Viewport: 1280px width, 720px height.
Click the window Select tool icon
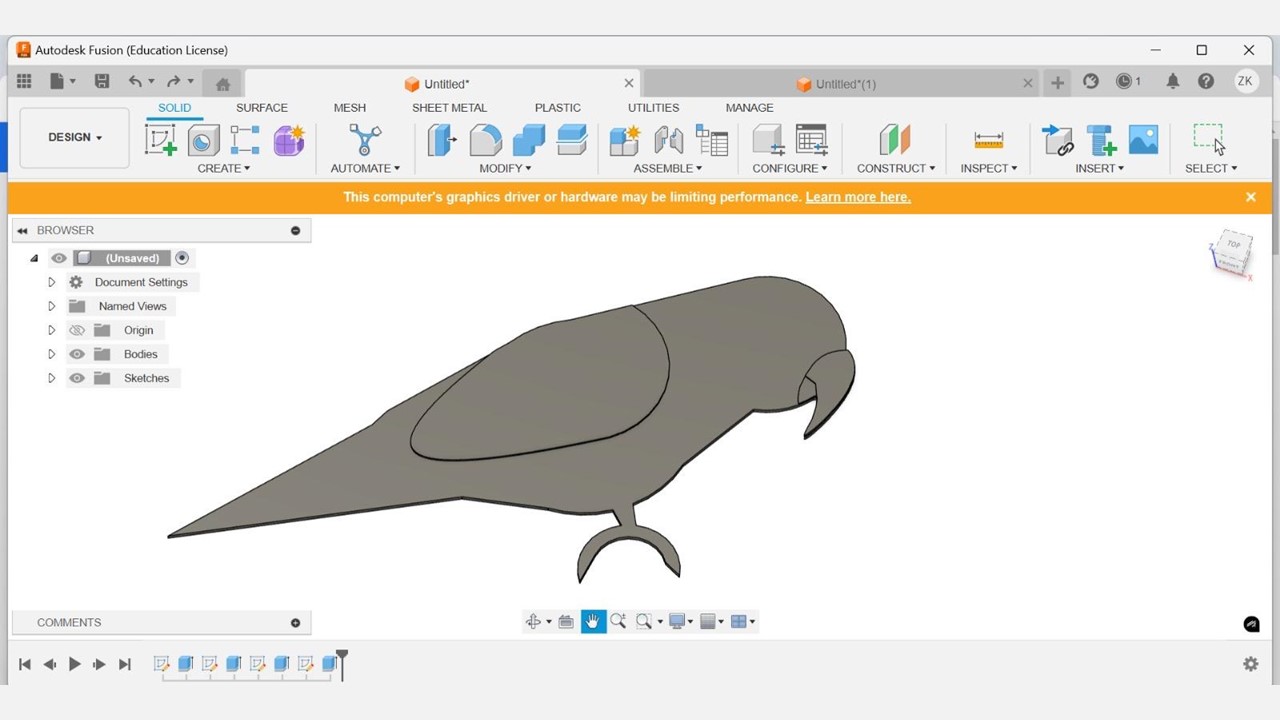[1208, 139]
